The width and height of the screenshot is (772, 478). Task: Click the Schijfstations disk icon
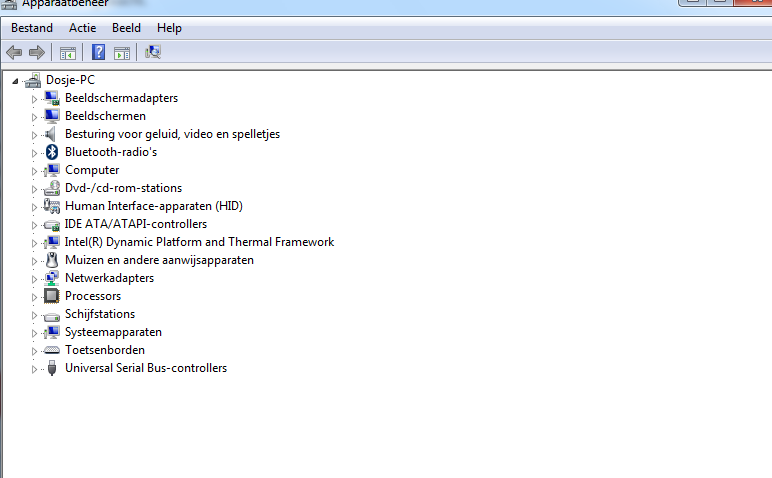pos(52,316)
